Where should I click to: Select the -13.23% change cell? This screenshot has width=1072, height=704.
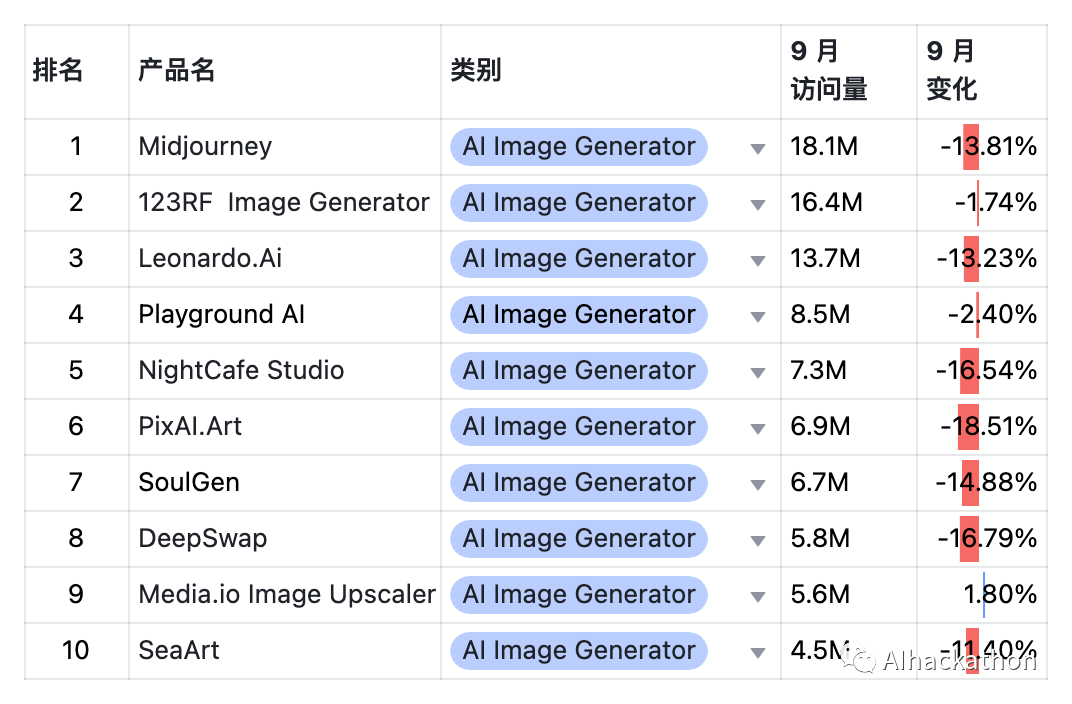click(982, 259)
